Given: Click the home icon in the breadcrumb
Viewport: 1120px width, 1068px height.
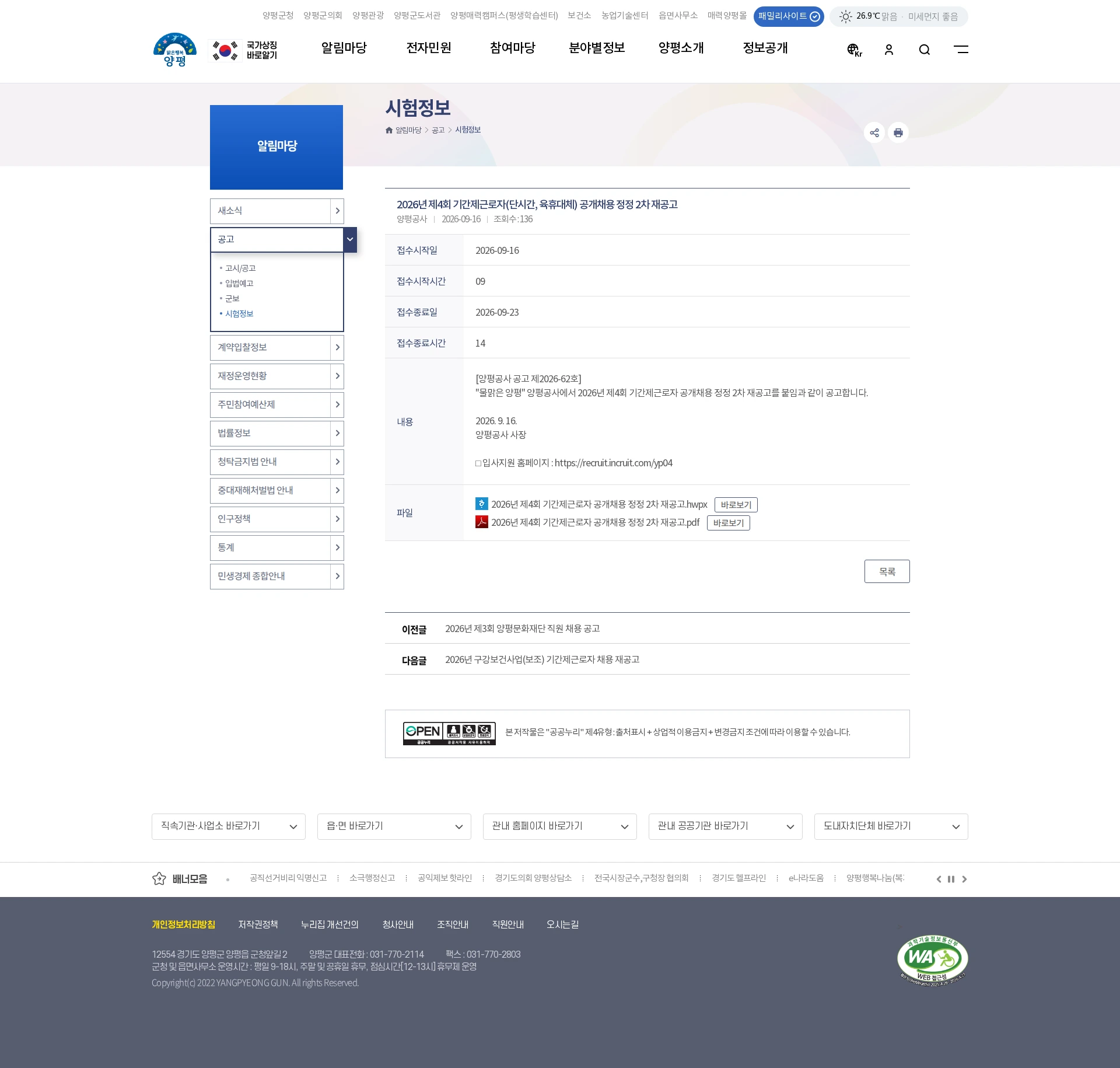Looking at the screenshot, I should click(389, 130).
